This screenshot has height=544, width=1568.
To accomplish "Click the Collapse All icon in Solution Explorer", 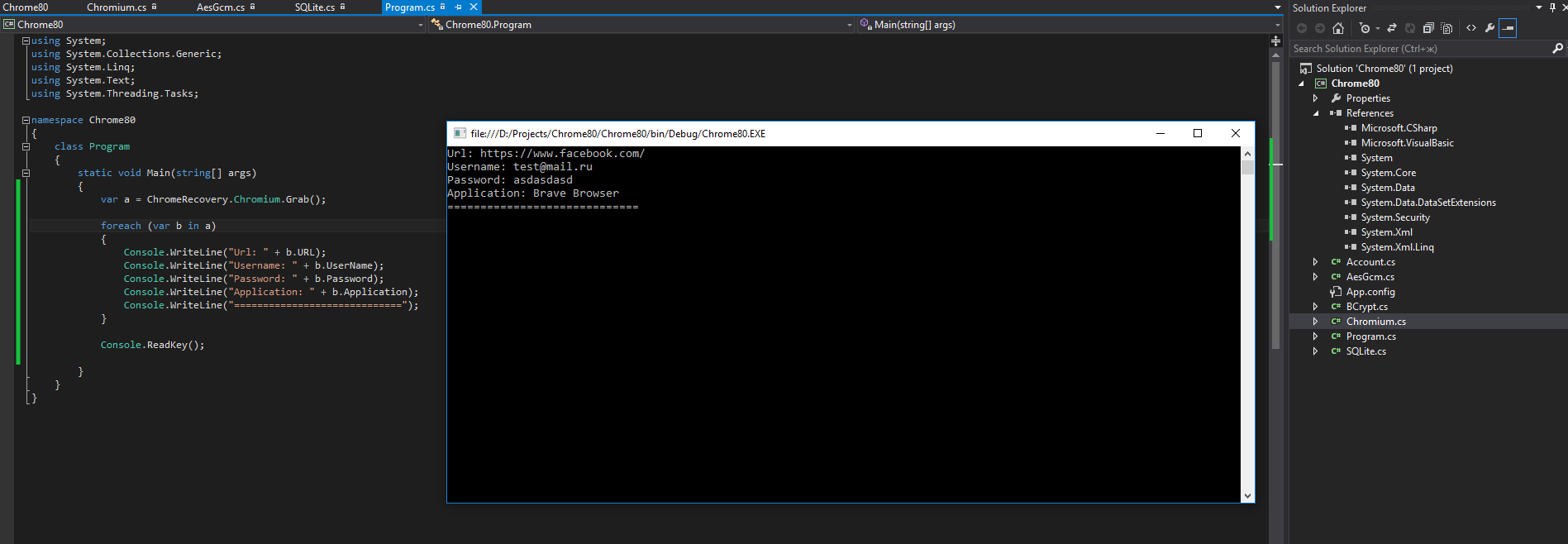I will click(1428, 28).
